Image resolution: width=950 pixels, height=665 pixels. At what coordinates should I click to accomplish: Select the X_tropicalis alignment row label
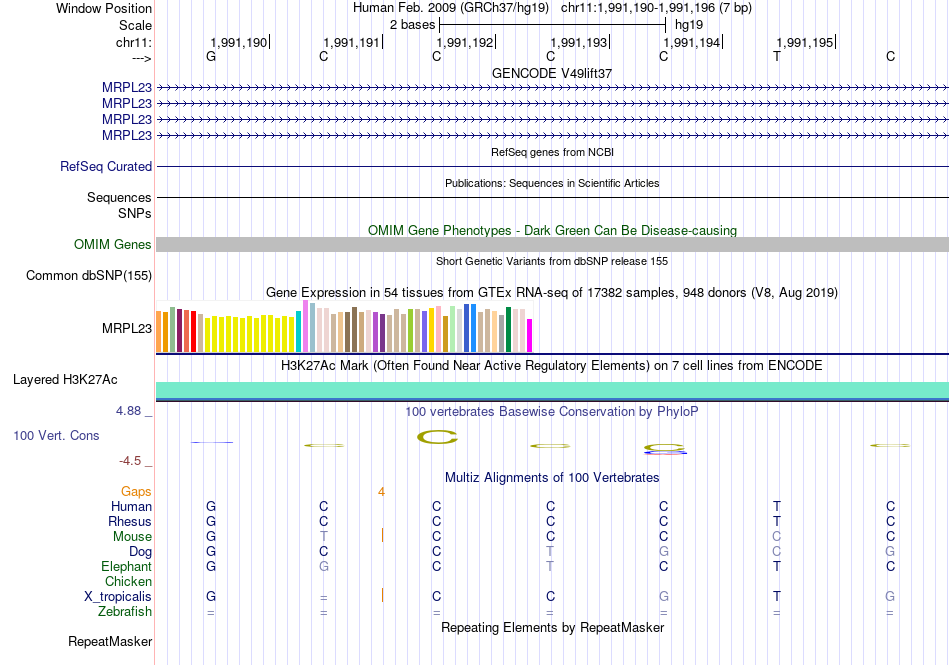click(x=118, y=597)
